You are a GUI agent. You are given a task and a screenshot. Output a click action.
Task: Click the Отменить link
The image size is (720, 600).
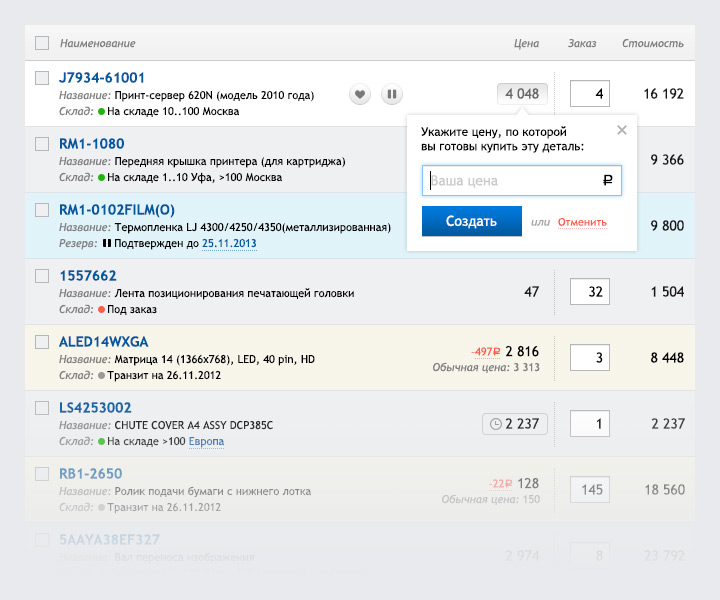point(582,222)
